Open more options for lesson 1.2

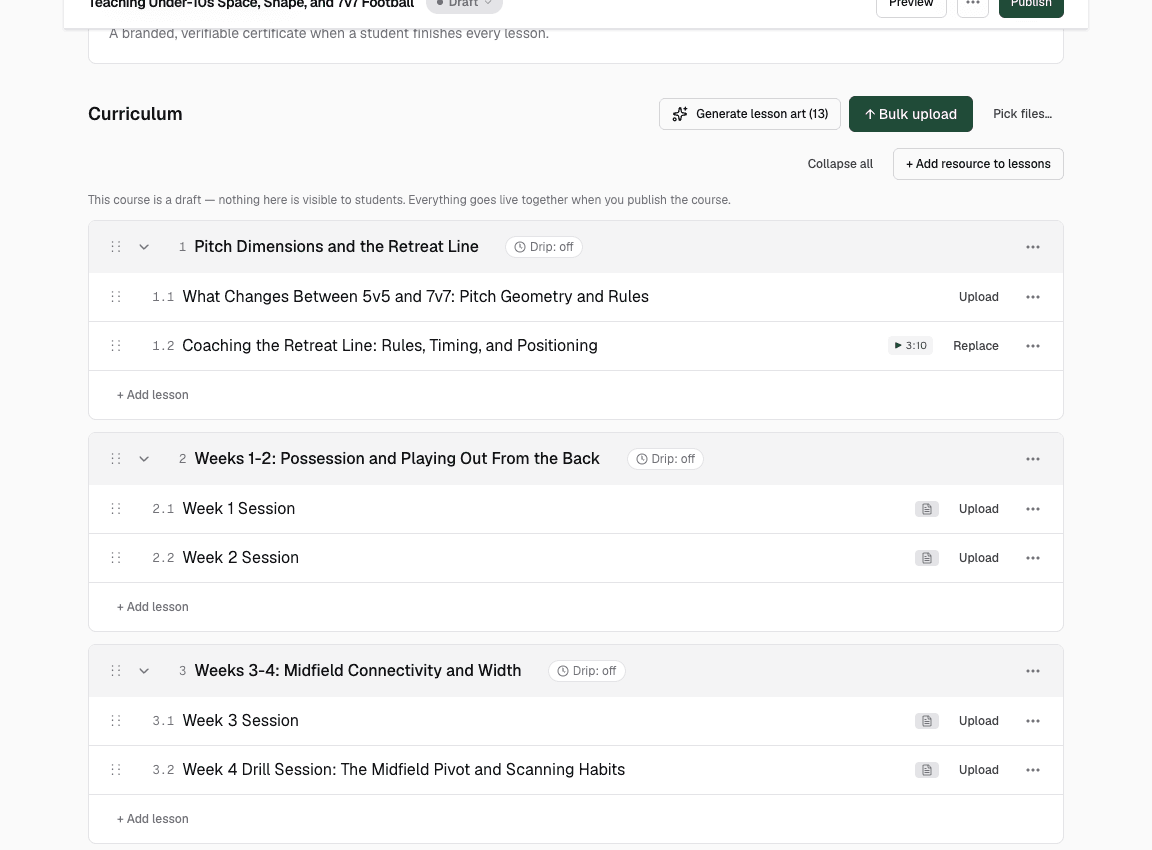[x=1032, y=346]
